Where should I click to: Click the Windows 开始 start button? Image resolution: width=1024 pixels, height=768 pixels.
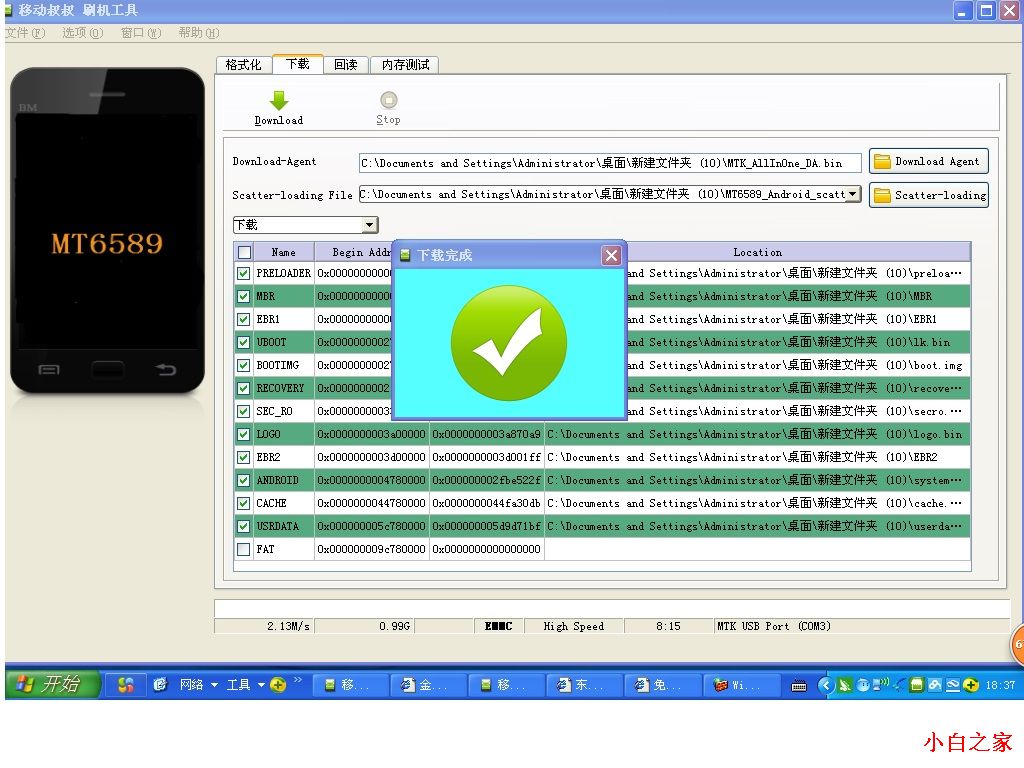click(x=52, y=684)
